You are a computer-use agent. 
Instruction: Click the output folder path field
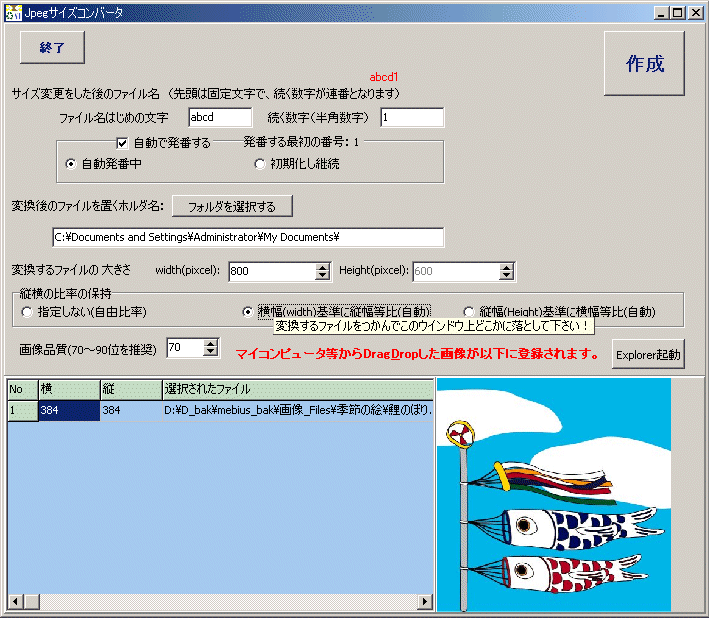click(x=247, y=237)
